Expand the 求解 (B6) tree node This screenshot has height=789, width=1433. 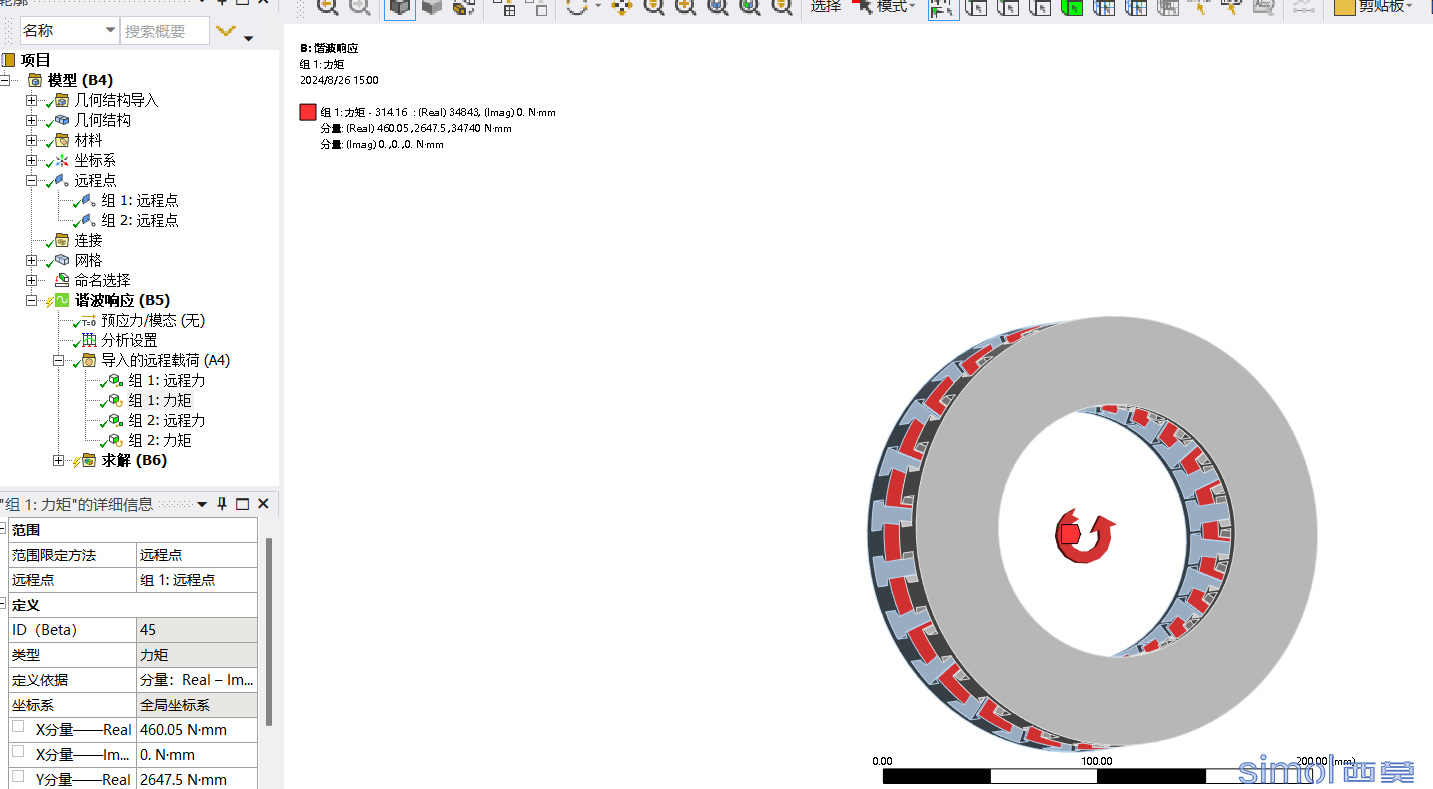coord(59,460)
